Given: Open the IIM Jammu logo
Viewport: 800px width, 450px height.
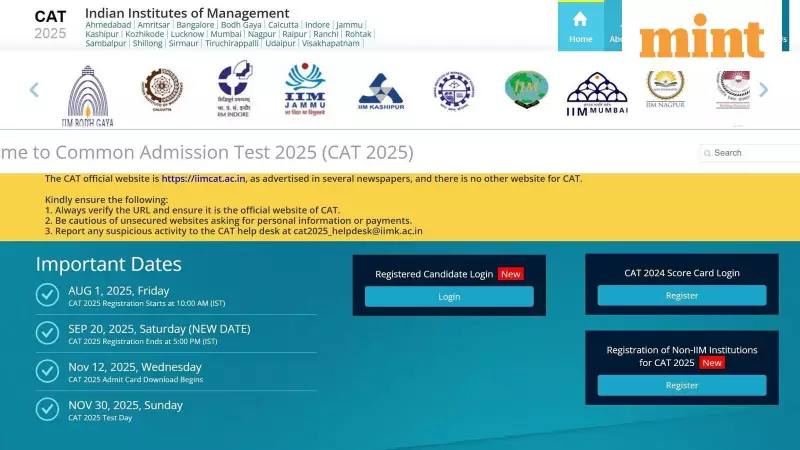Looking at the screenshot, I should coord(305,89).
